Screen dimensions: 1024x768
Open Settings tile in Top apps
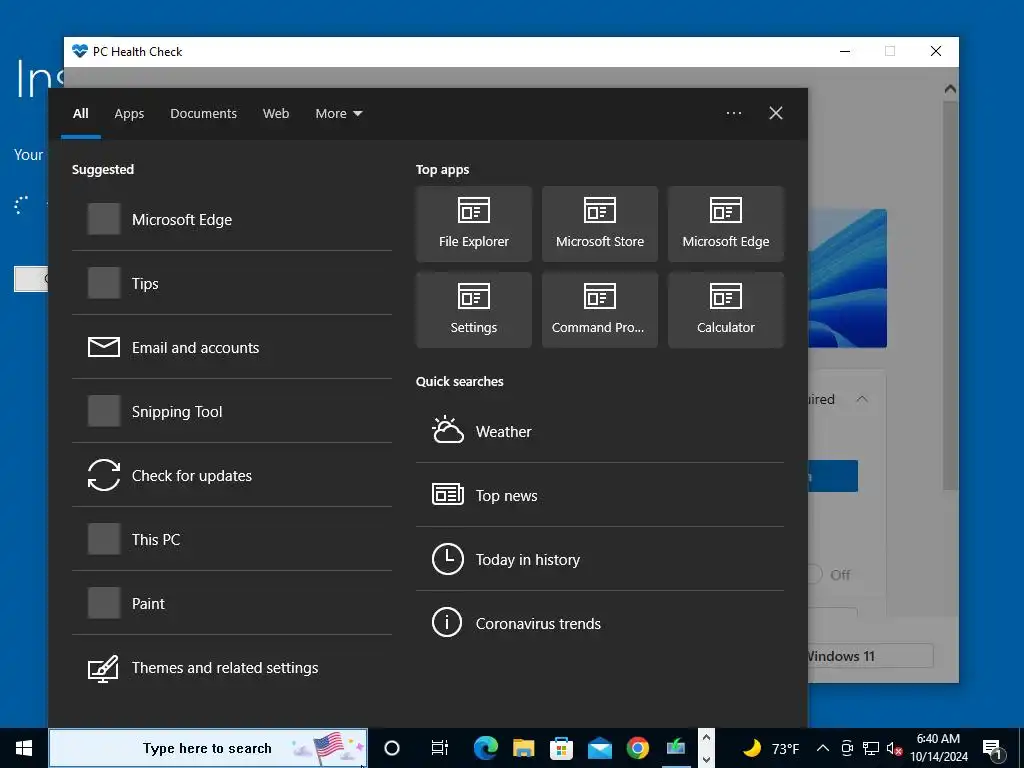[x=473, y=310]
